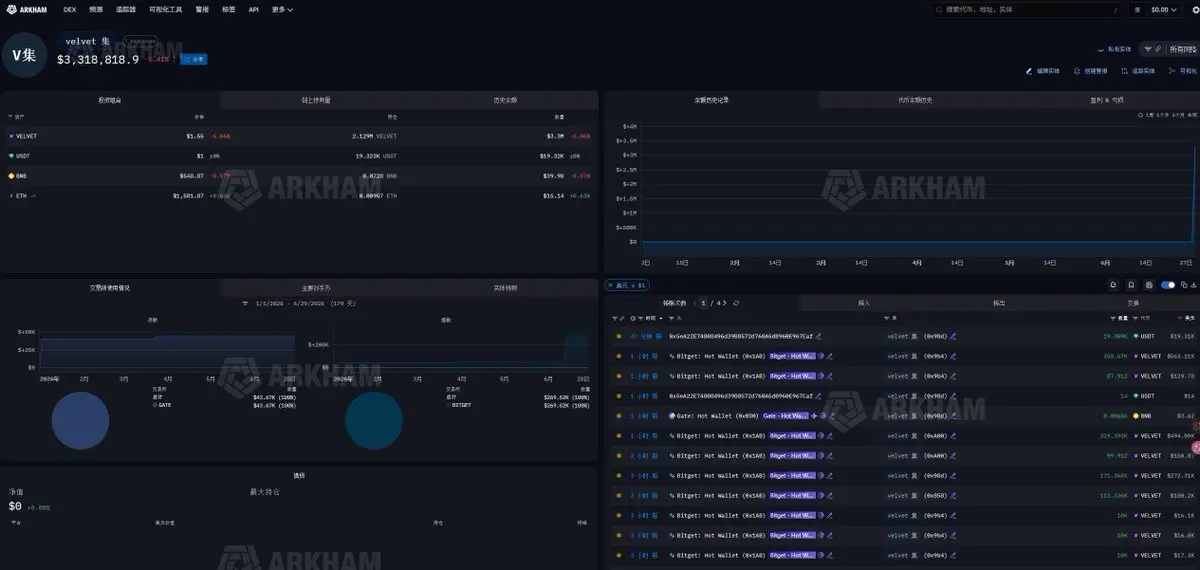The width and height of the screenshot is (1200, 570).
Task: Toggle the blue switch above transfers table
Action: [x=1167, y=285]
